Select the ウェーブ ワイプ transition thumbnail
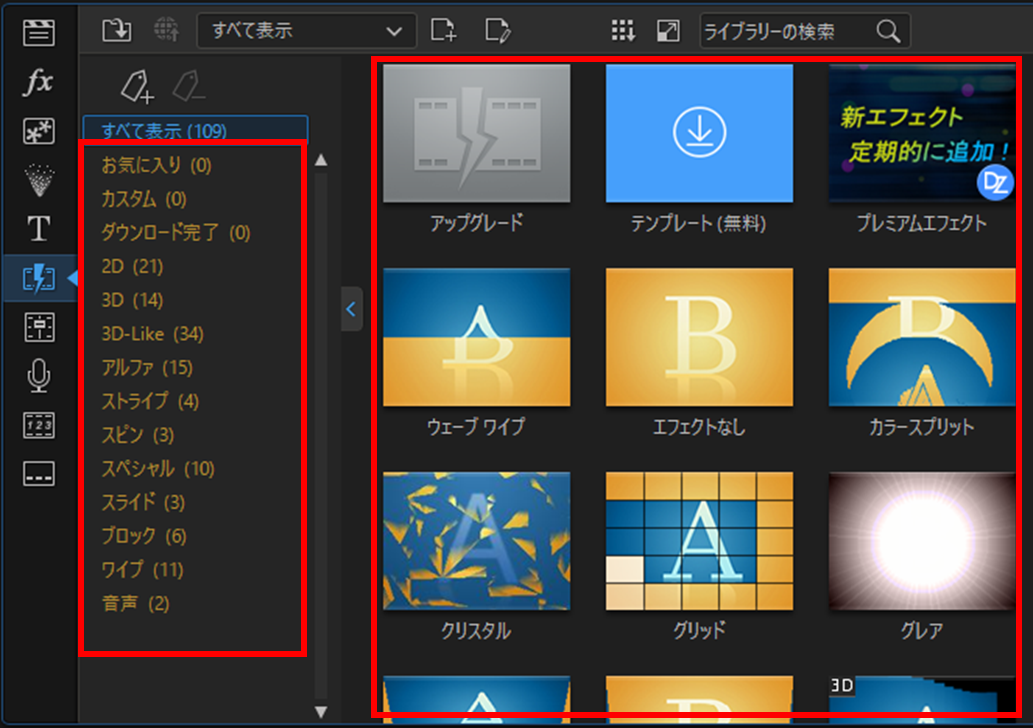The height and width of the screenshot is (728, 1033). click(476, 337)
